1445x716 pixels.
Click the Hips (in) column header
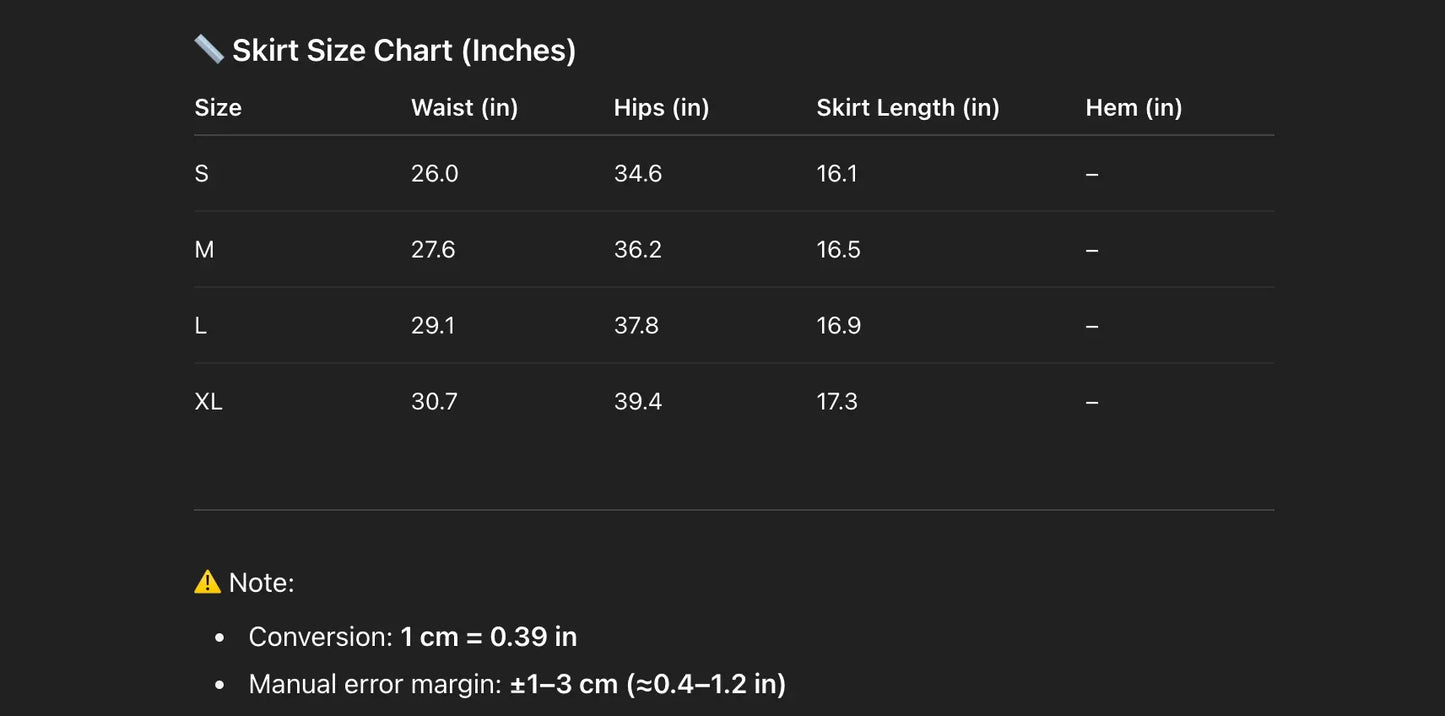click(661, 108)
